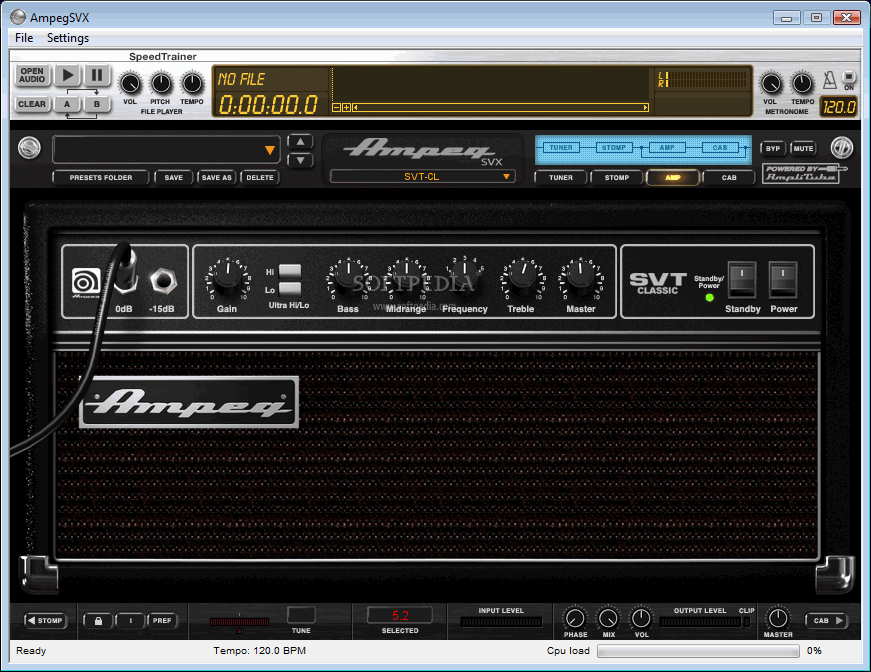
Task: Click the round IK logo icon at right
Action: [x=842, y=148]
